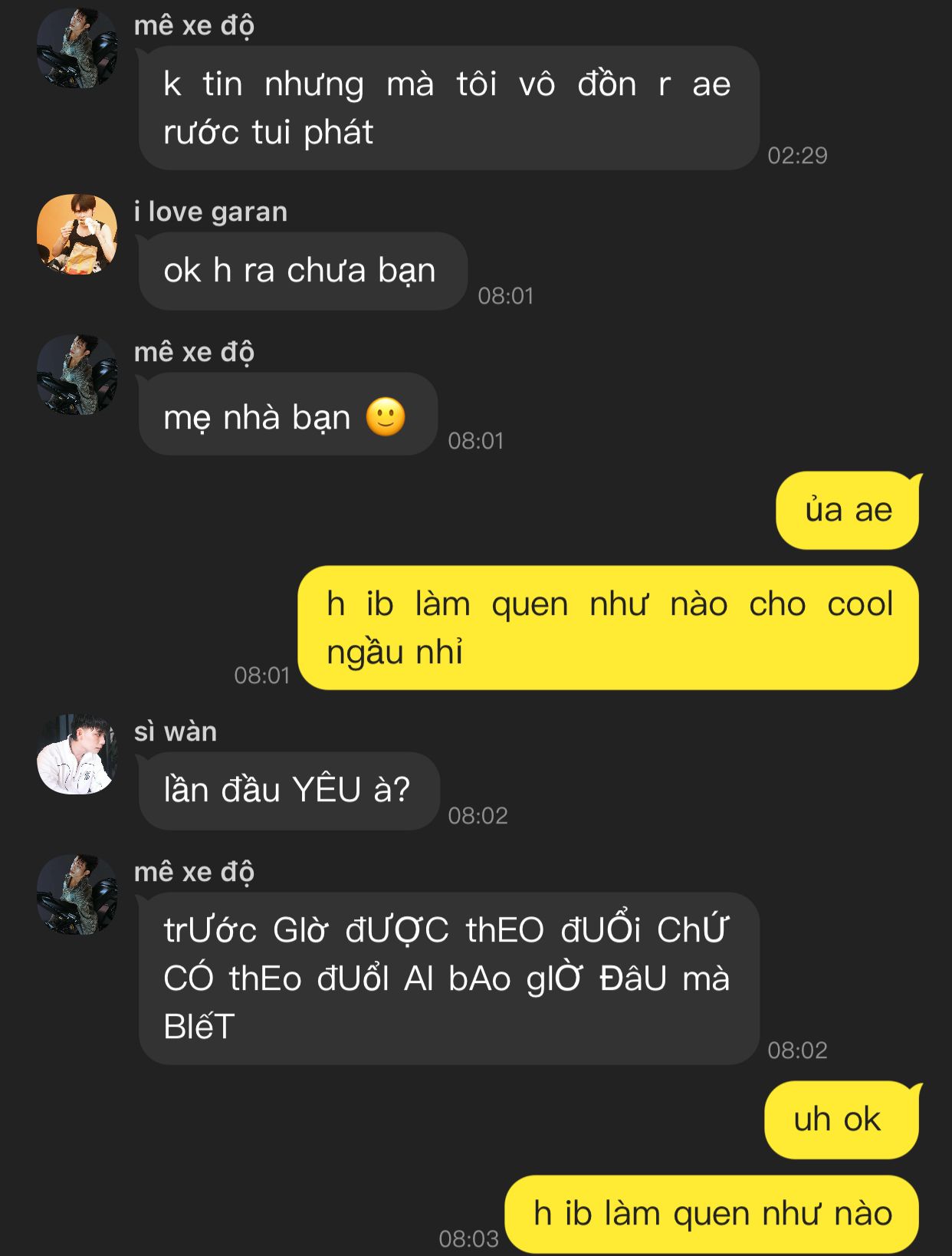Tap i love garan profile picture
The image size is (952, 1256).
(x=77, y=234)
